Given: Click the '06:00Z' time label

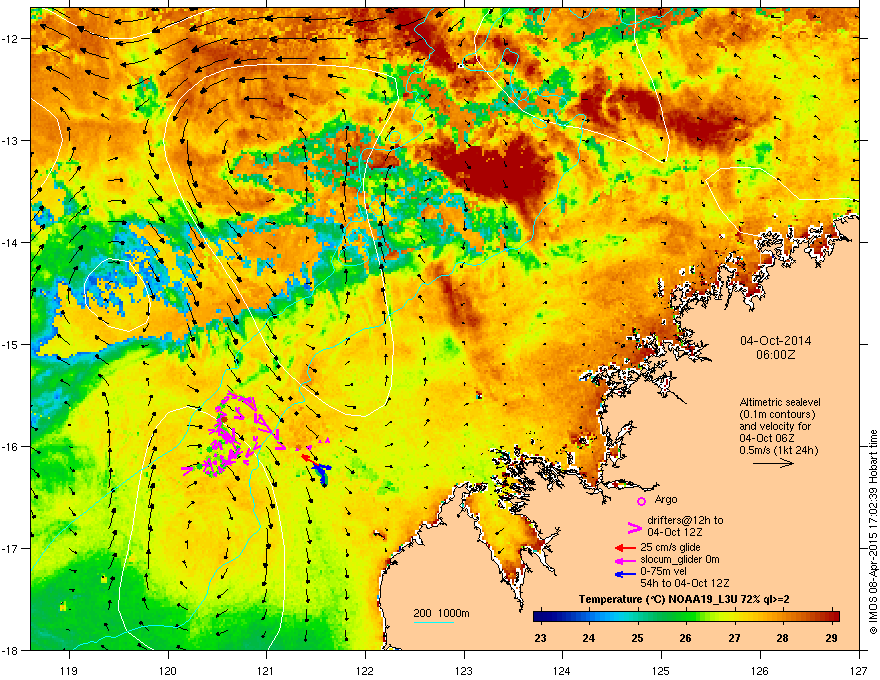Looking at the screenshot, I should [776, 355].
